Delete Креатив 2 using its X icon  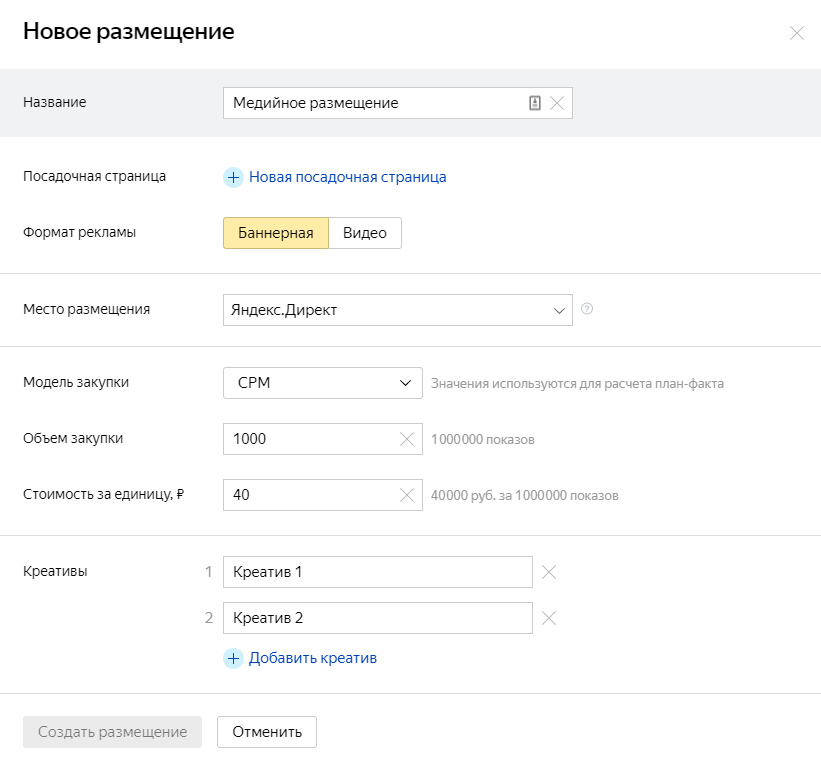click(x=548, y=618)
